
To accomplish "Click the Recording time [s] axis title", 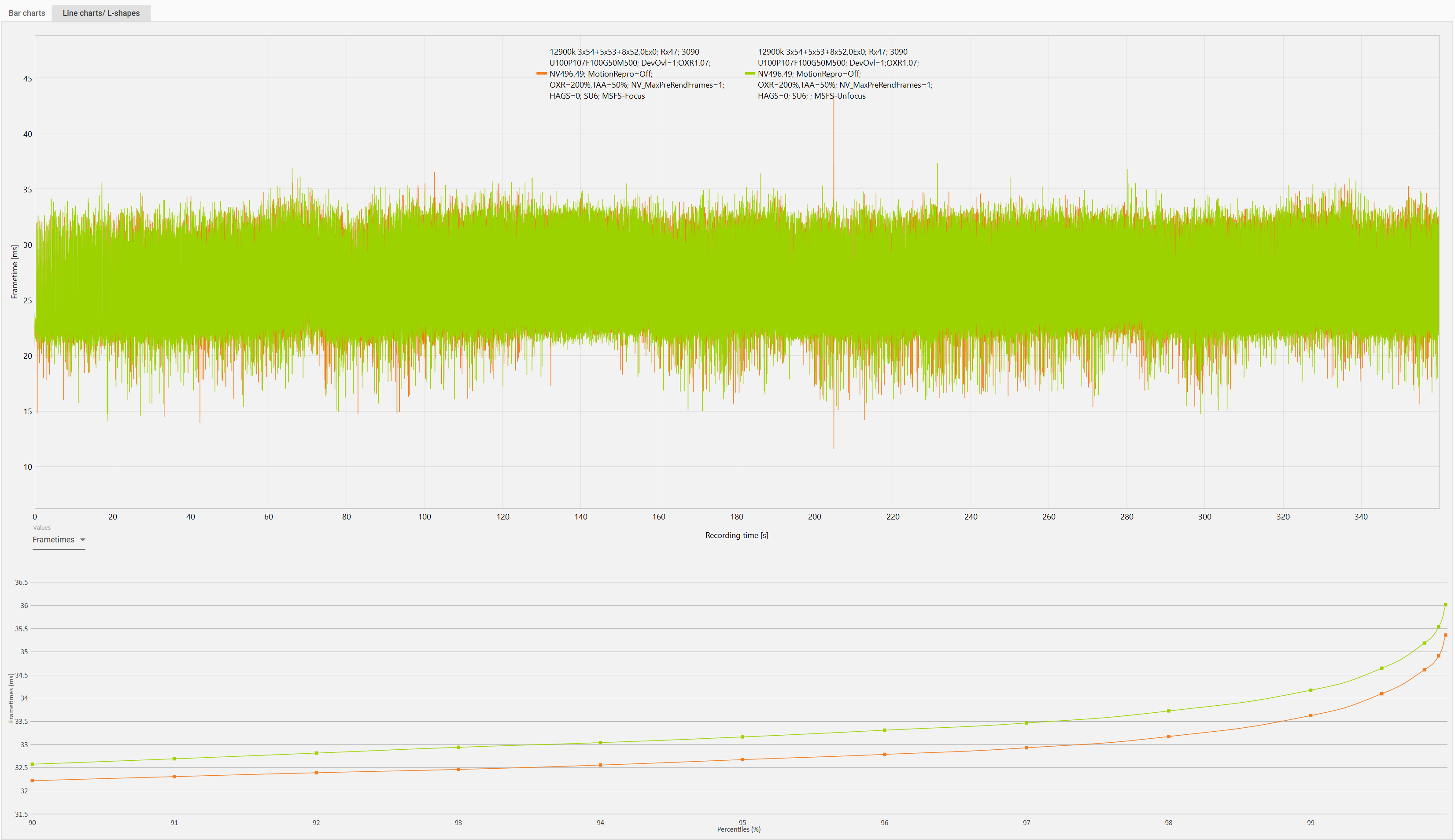I will click(x=736, y=535).
